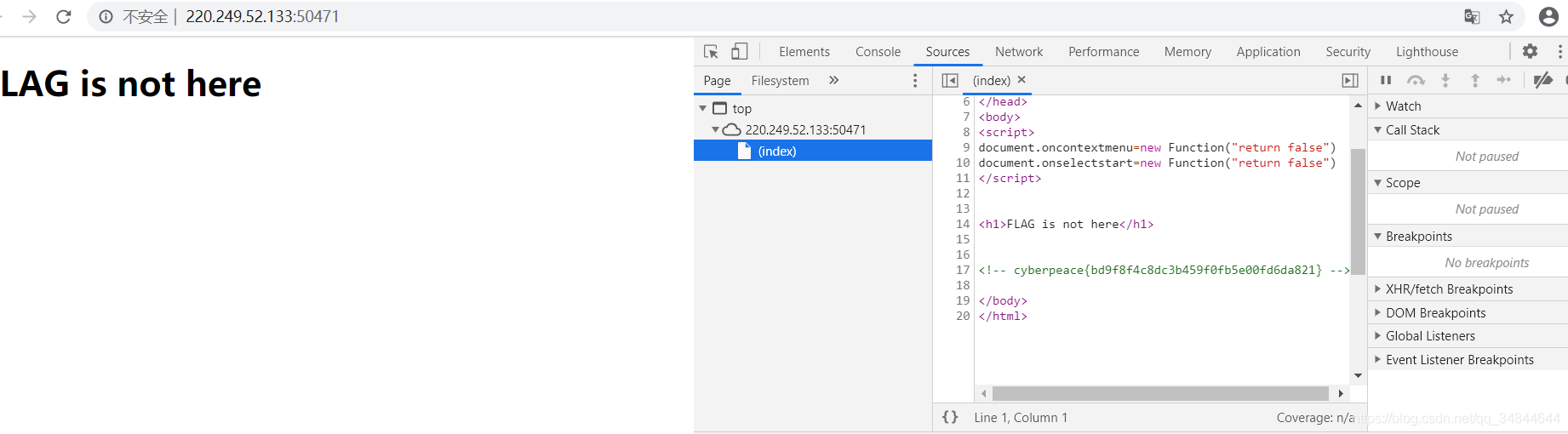This screenshot has height=434, width=1568.
Task: Activate the inspect element picker icon
Action: tap(711, 52)
